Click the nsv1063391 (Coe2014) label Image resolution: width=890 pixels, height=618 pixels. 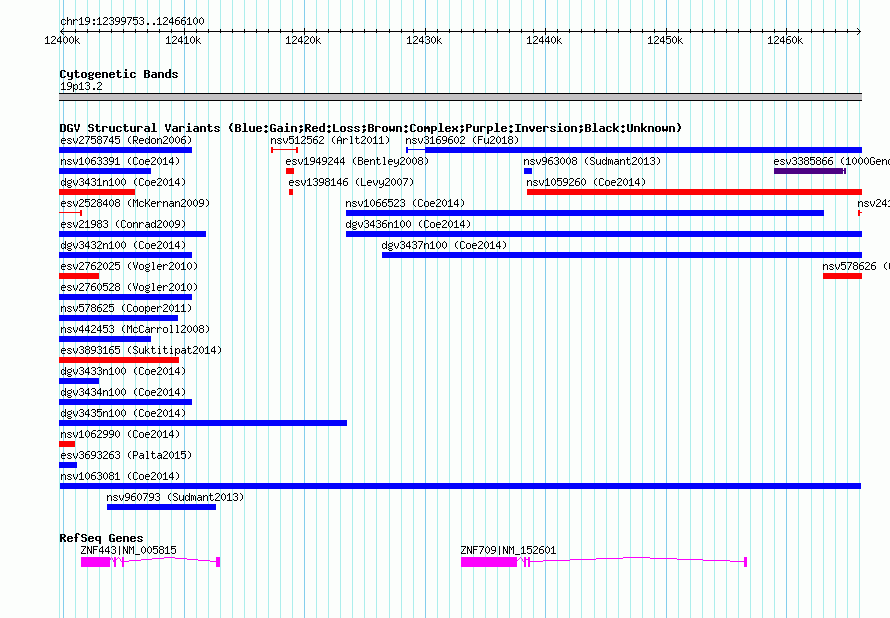[120, 161]
